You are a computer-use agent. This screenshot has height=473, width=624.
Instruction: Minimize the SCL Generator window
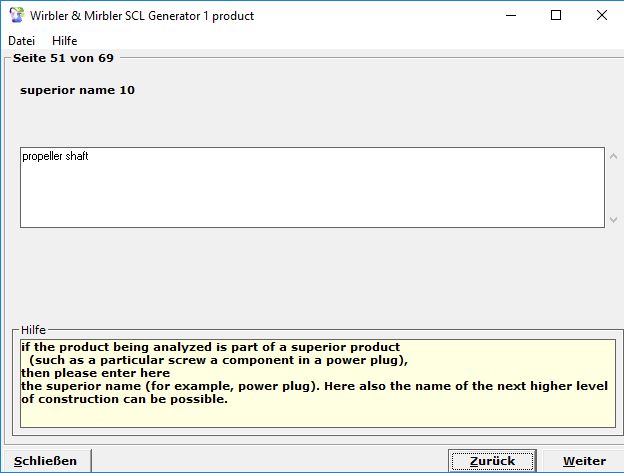tap(510, 15)
